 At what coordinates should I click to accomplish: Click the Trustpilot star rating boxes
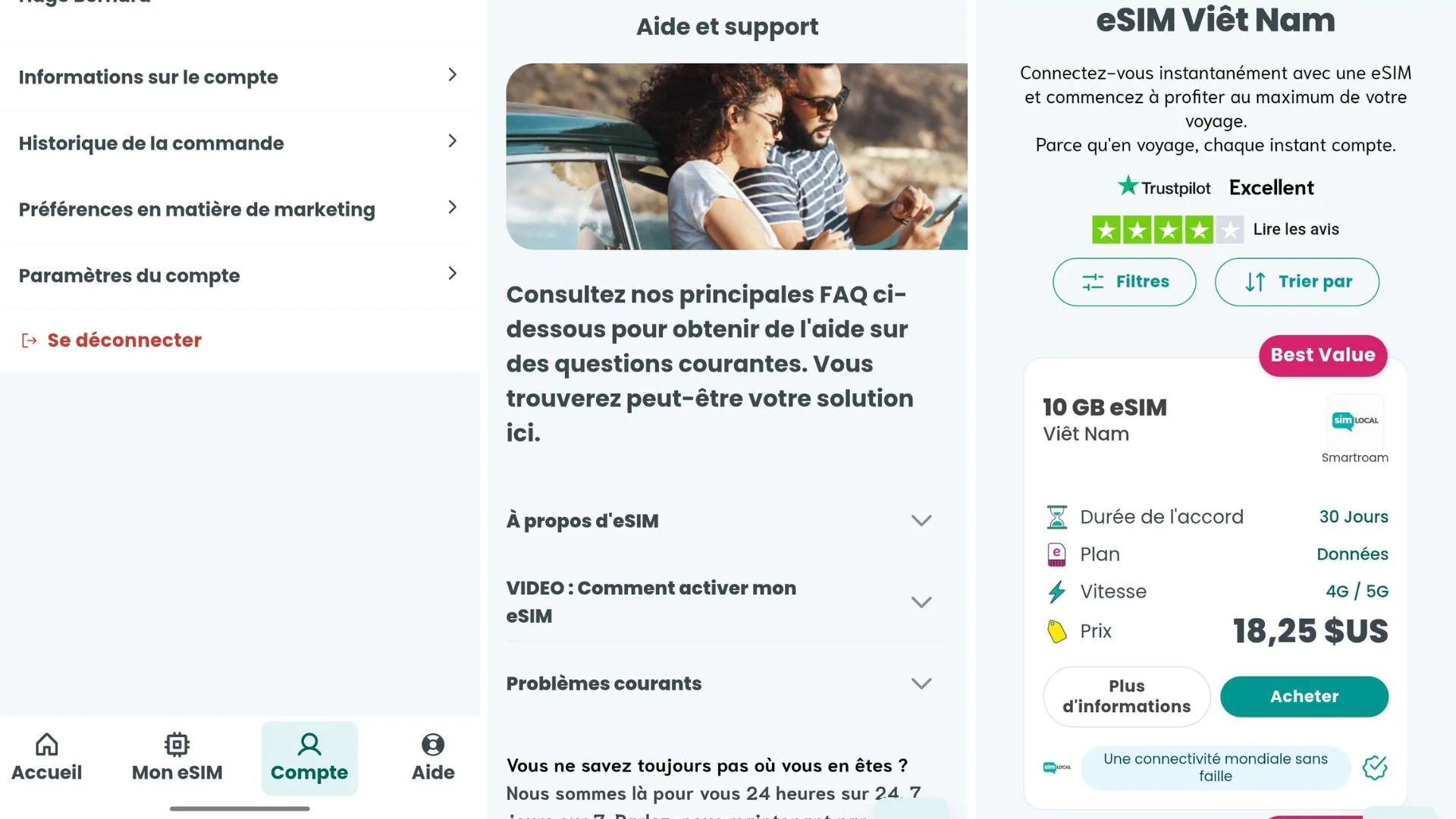point(1167,230)
